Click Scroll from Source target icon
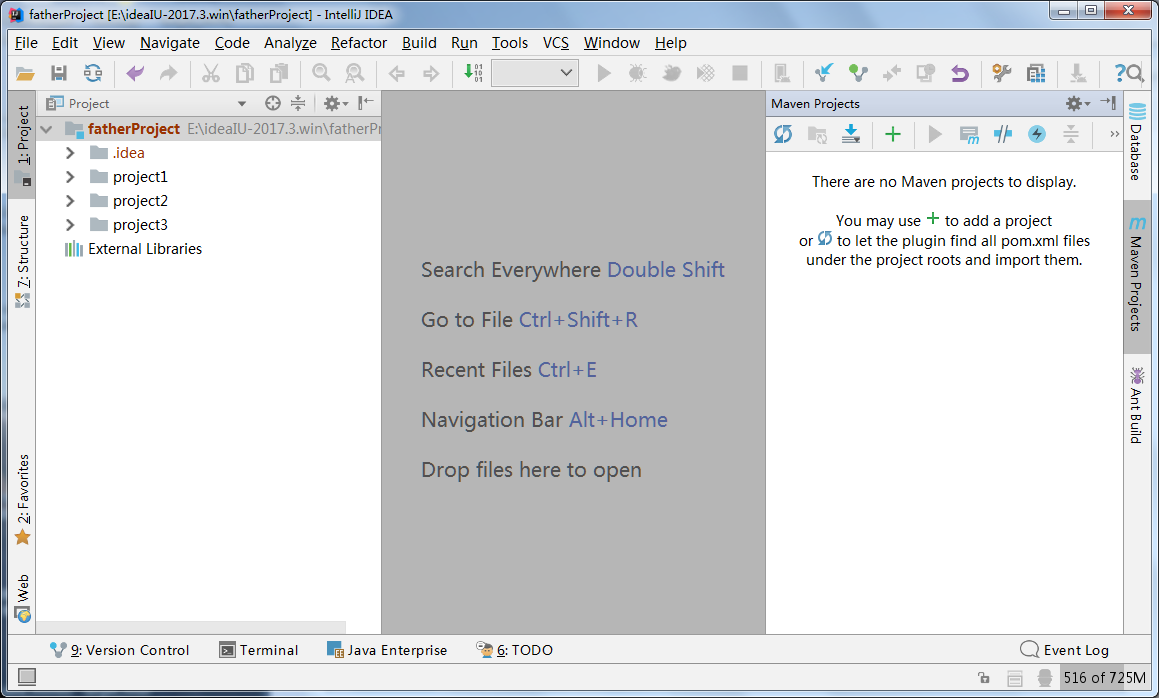Screen dimensions: 1159x698 click(x=273, y=104)
